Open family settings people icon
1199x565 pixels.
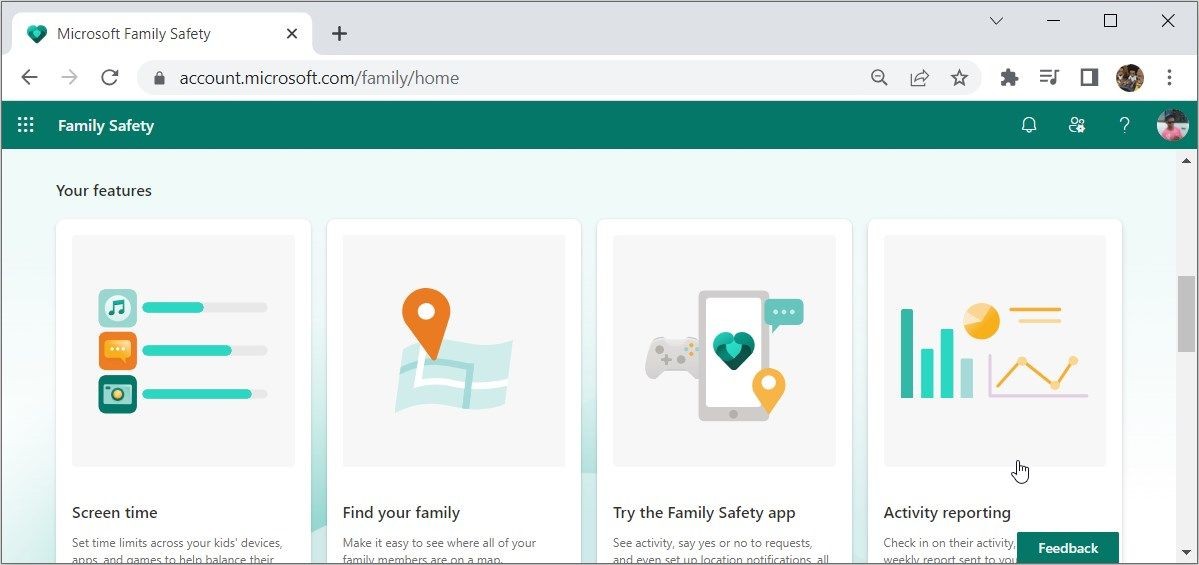(x=1077, y=125)
